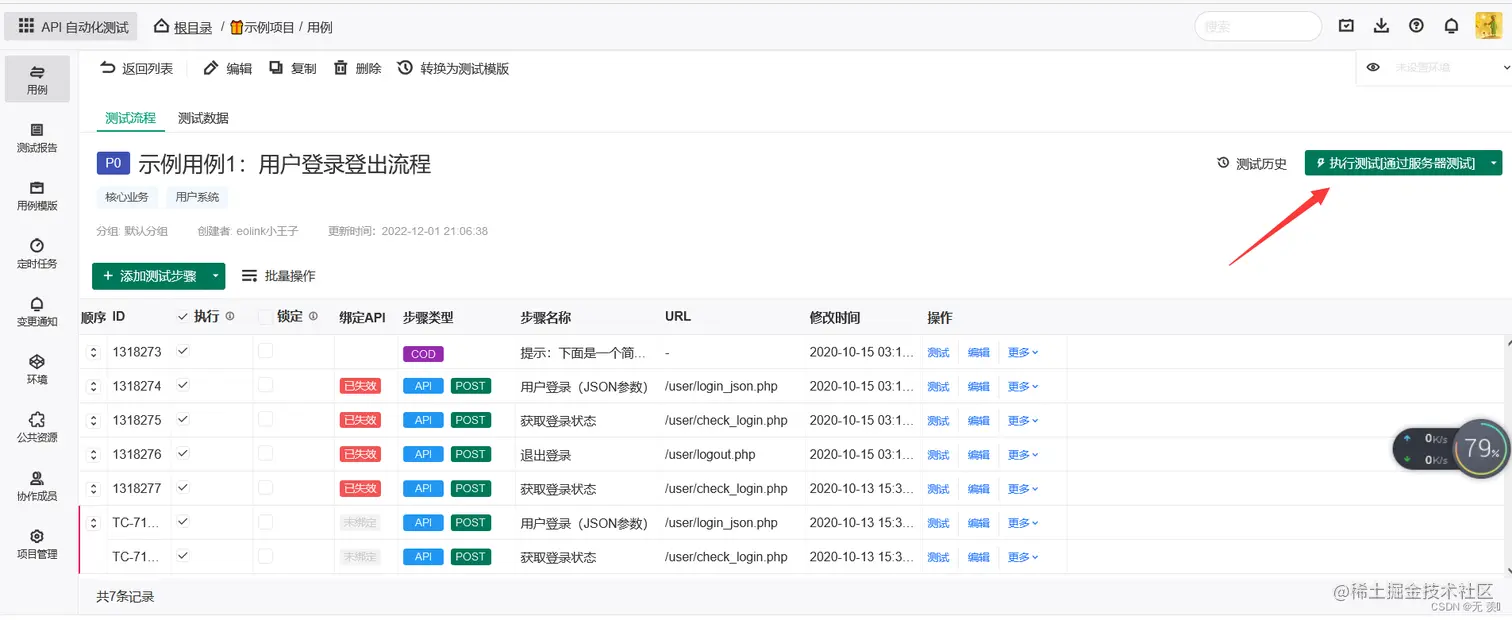Screen dimensions: 1512x620
Task: Open 协作成员 in left sidebar
Action: coord(37,486)
